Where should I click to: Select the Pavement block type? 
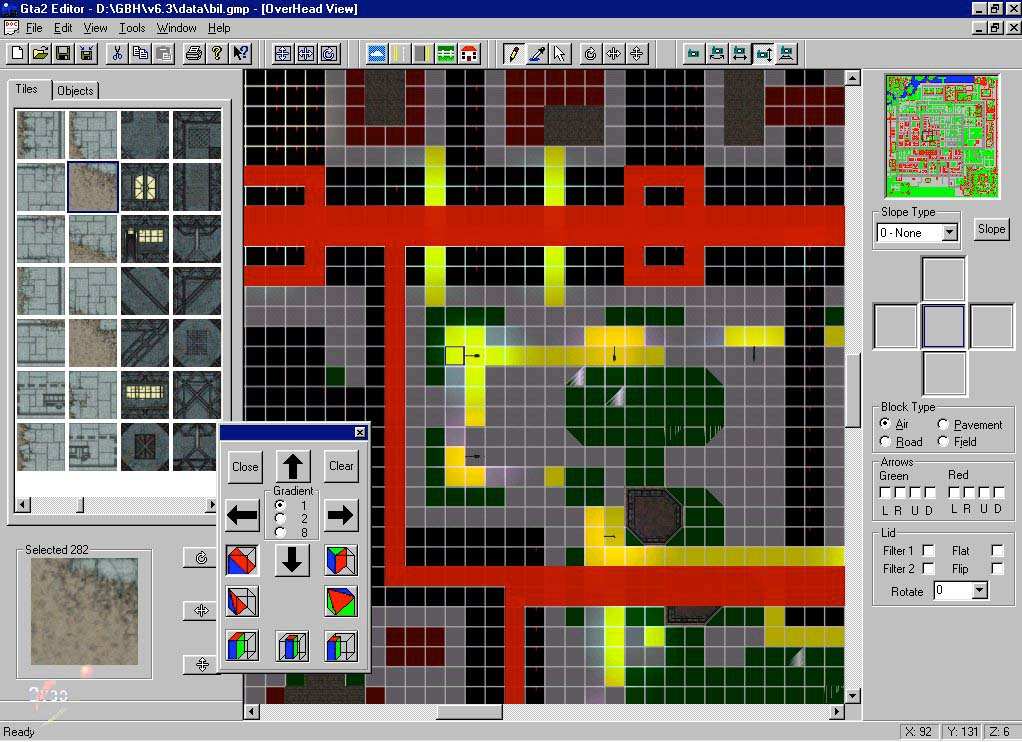[943, 424]
